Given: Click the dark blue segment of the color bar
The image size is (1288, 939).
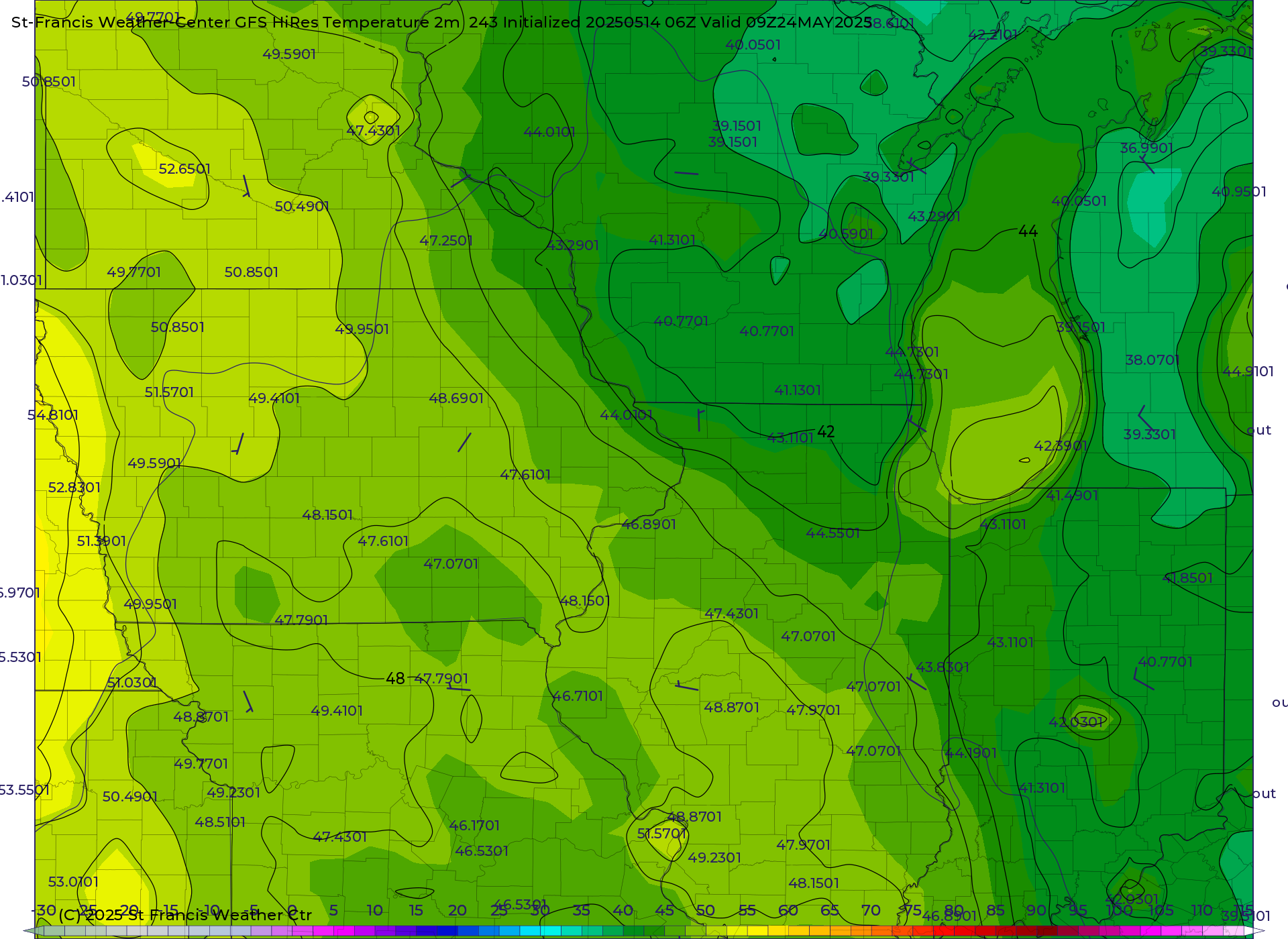Looking at the screenshot, I should [x=437, y=931].
